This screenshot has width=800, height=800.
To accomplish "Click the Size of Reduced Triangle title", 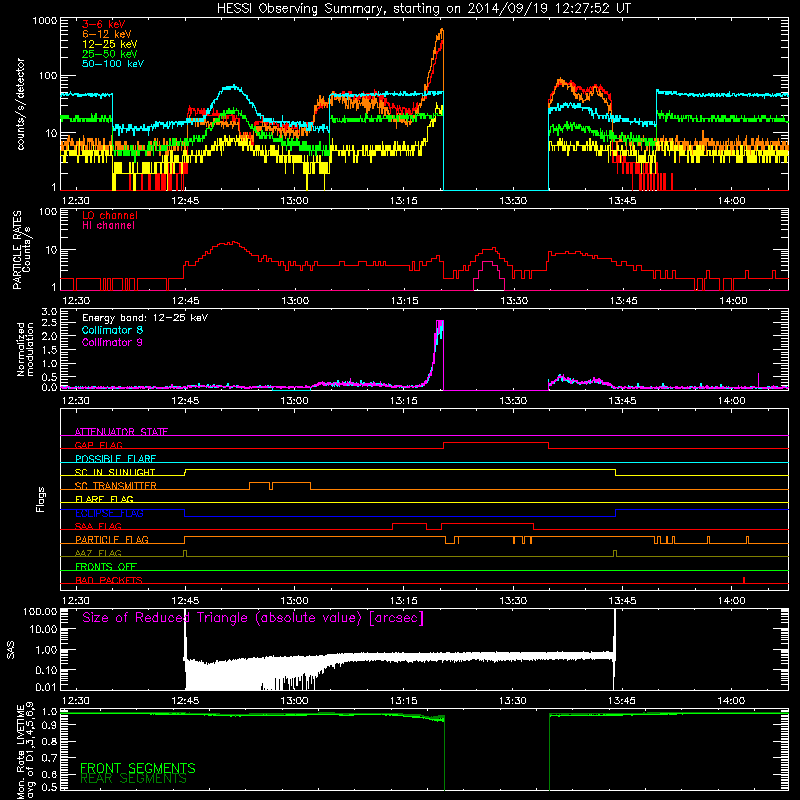I will pyautogui.click(x=253, y=618).
